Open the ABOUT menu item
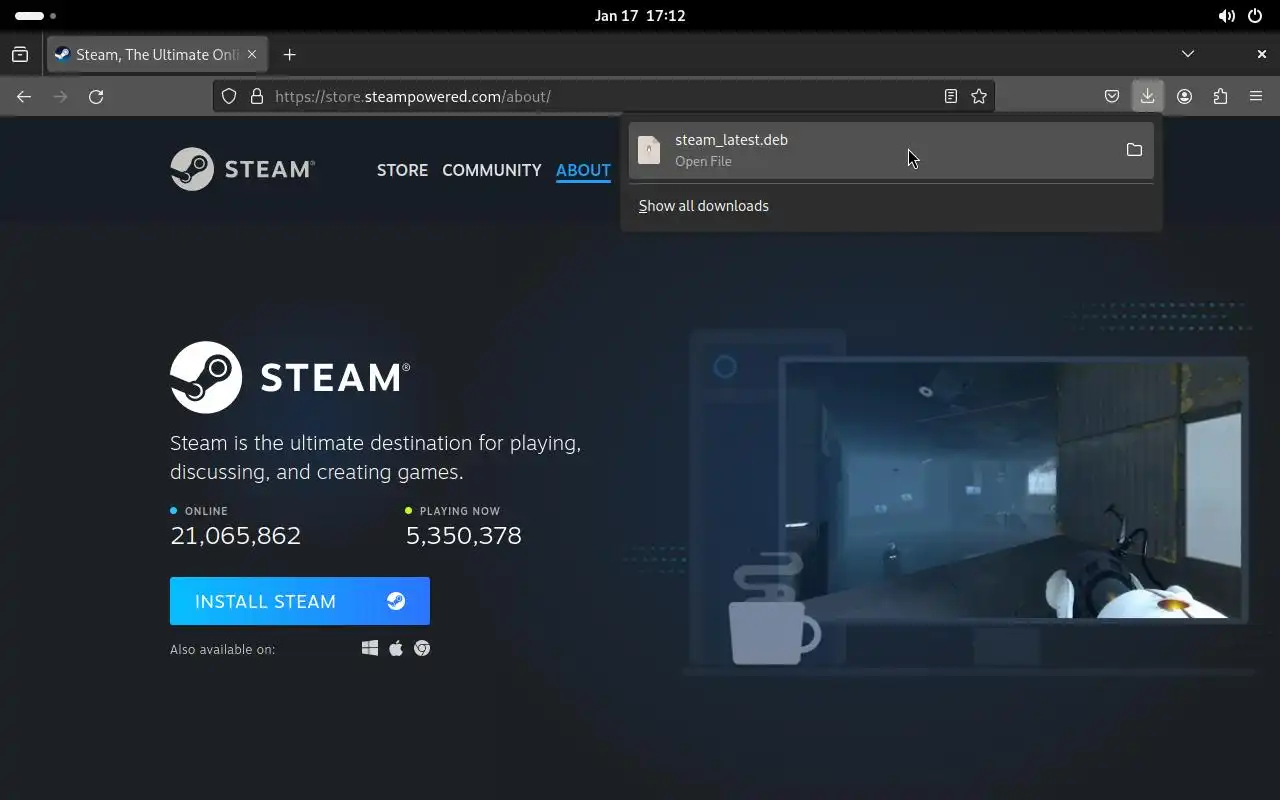Screen dimensions: 1280x800 point(583,170)
